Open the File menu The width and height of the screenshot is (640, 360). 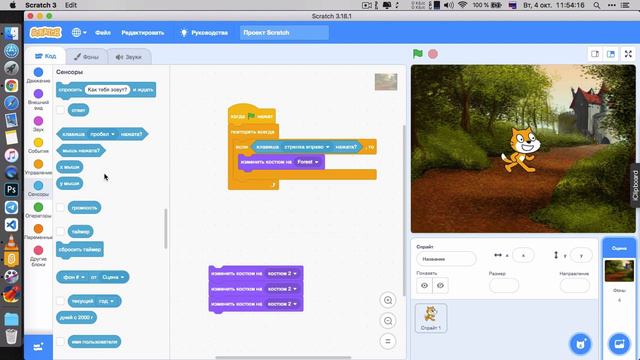[103, 33]
